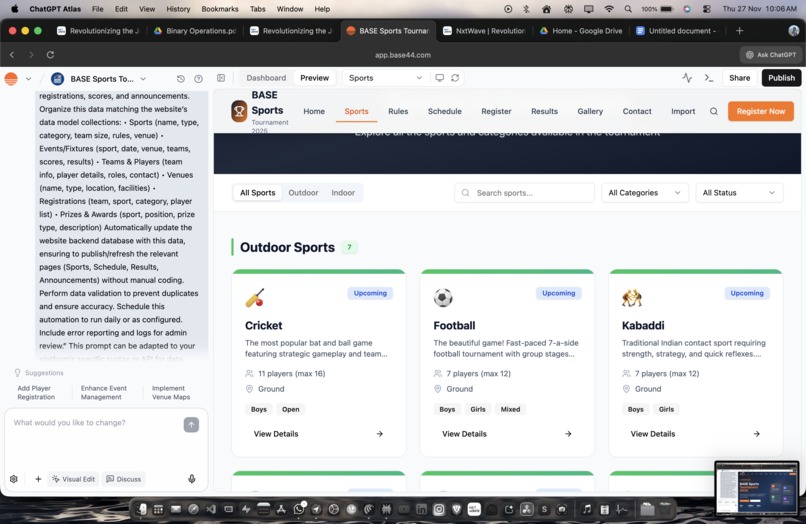Choose Add Player Registration suggestion
This screenshot has width=806, height=524.
(35, 392)
